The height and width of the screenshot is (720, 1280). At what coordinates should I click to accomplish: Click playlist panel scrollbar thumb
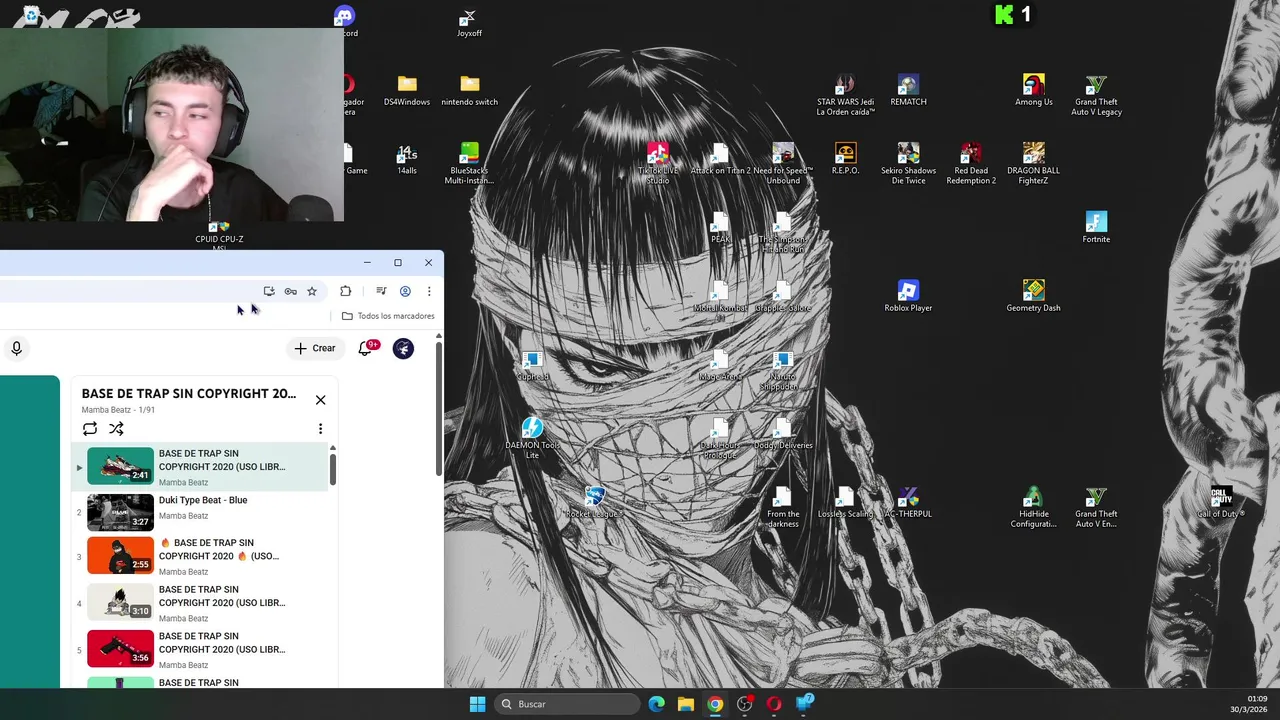332,468
